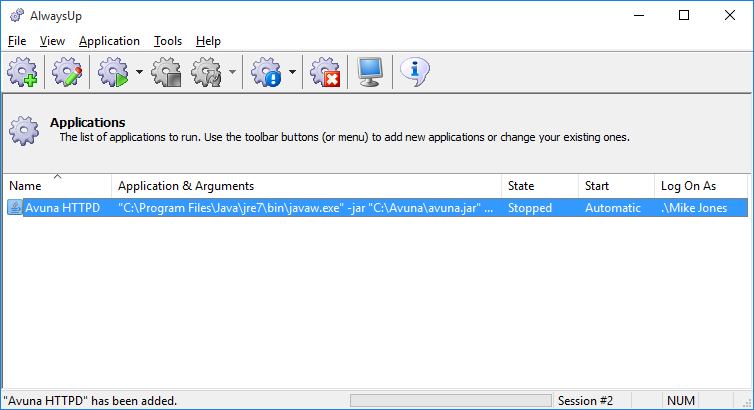Click the monitor session toolbar icon
This screenshot has height=410, width=754.
pyautogui.click(x=370, y=72)
